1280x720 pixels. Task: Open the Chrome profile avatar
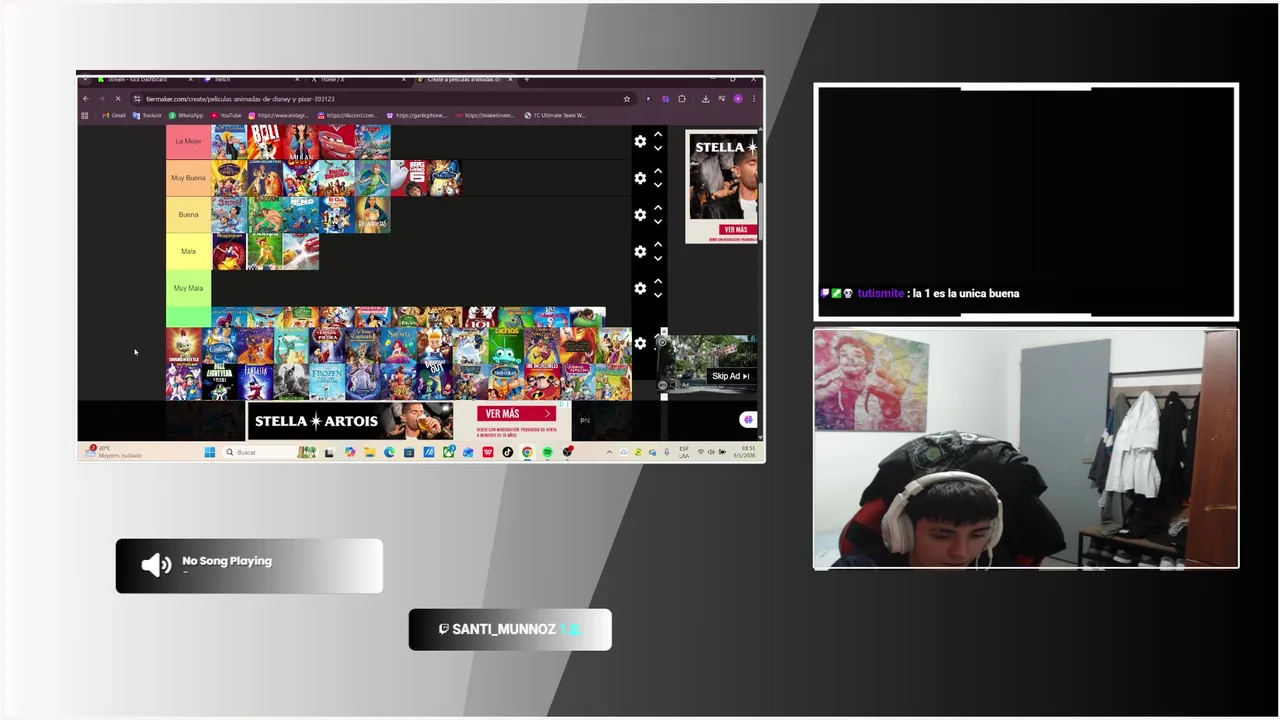tap(738, 99)
